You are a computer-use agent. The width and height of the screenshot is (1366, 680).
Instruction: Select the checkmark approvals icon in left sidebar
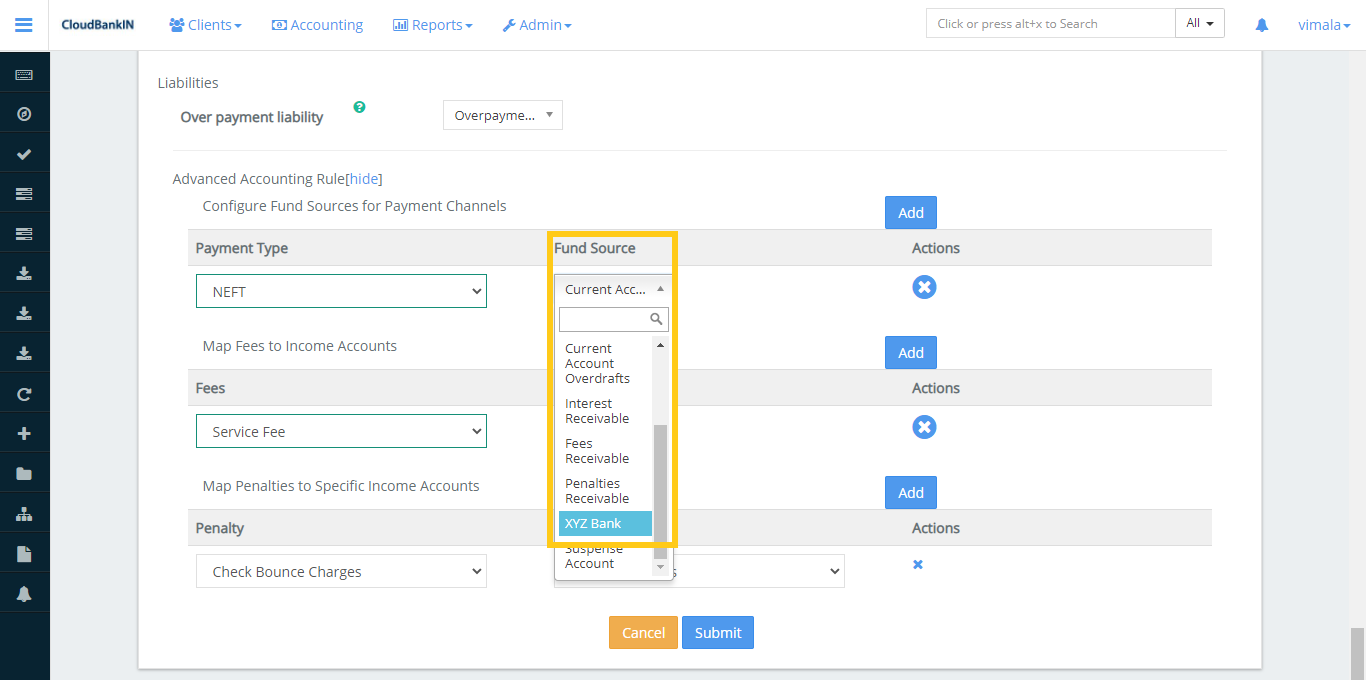[24, 152]
